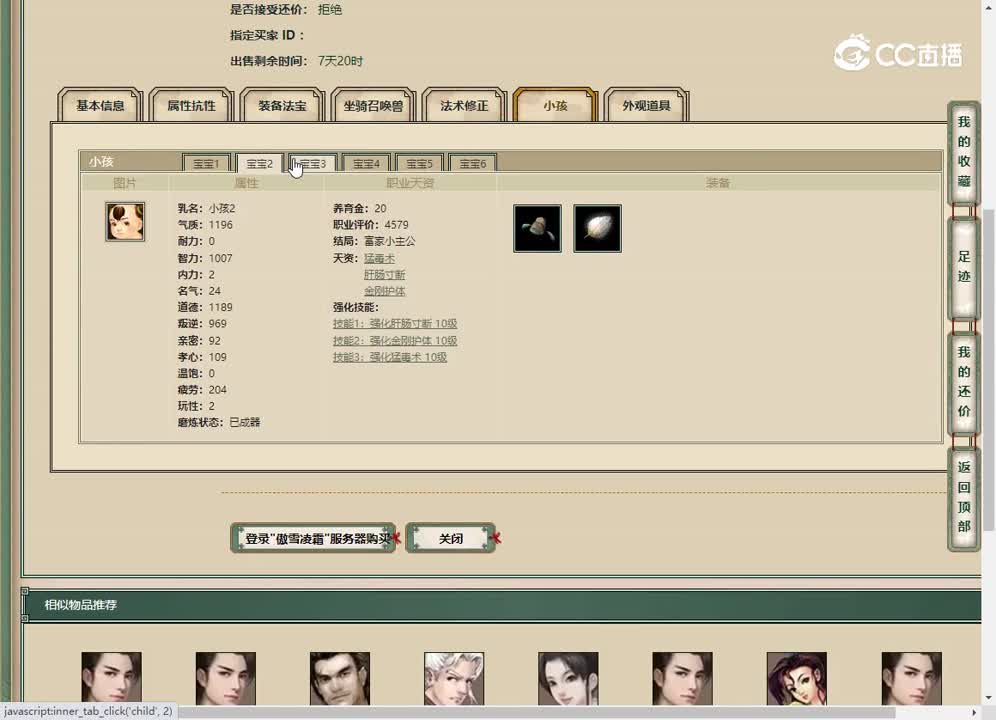
Task: Open the 宝宝6 sub-tab
Action: (x=473, y=163)
